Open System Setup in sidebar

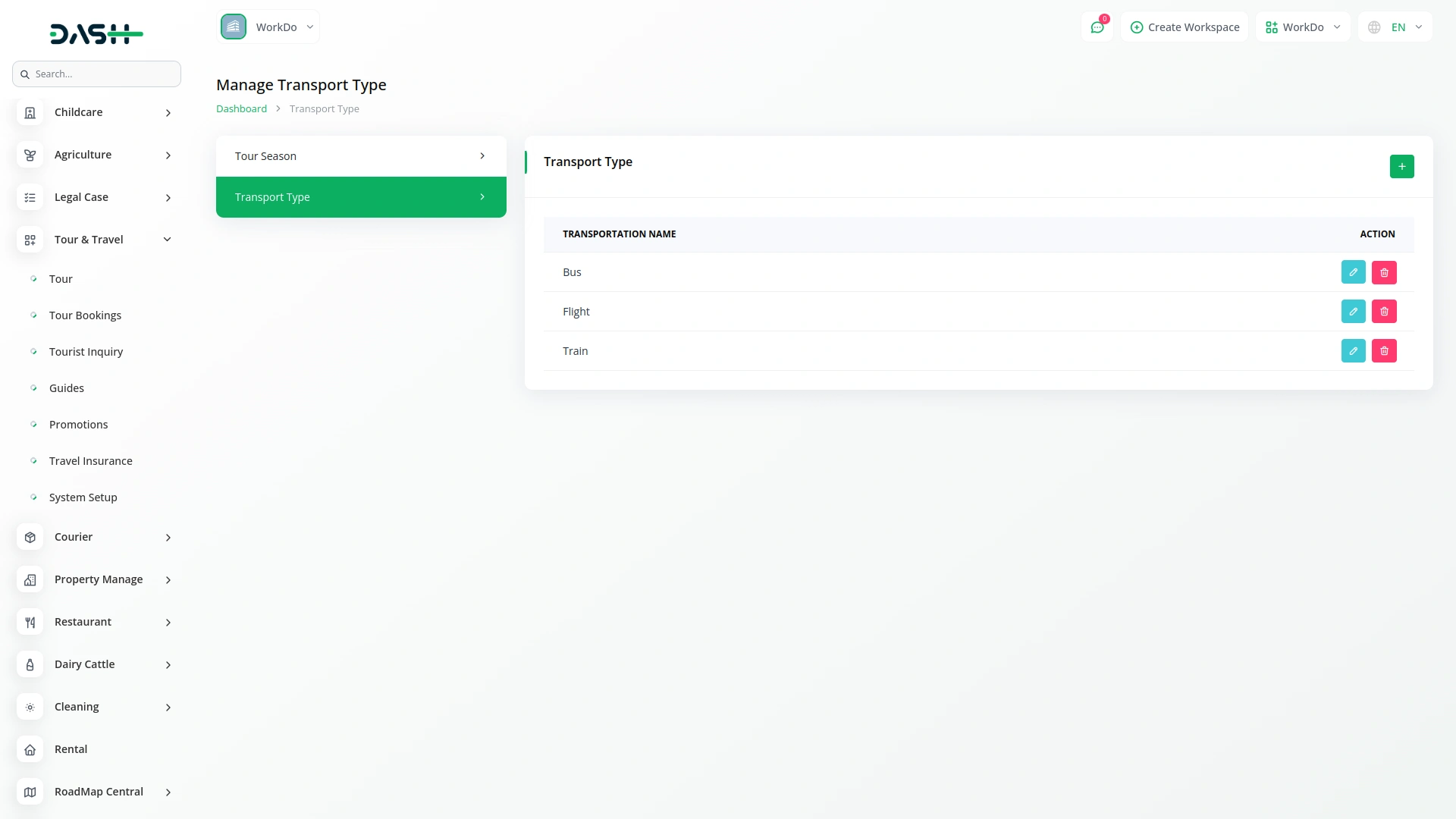(83, 497)
